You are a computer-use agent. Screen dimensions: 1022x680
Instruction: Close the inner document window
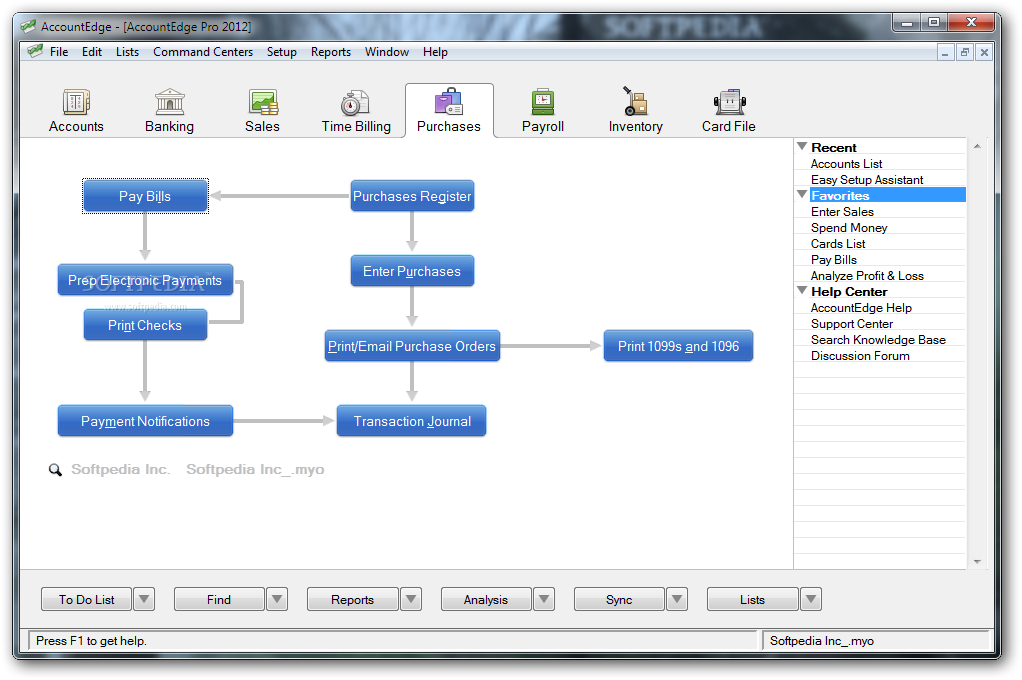tap(984, 52)
